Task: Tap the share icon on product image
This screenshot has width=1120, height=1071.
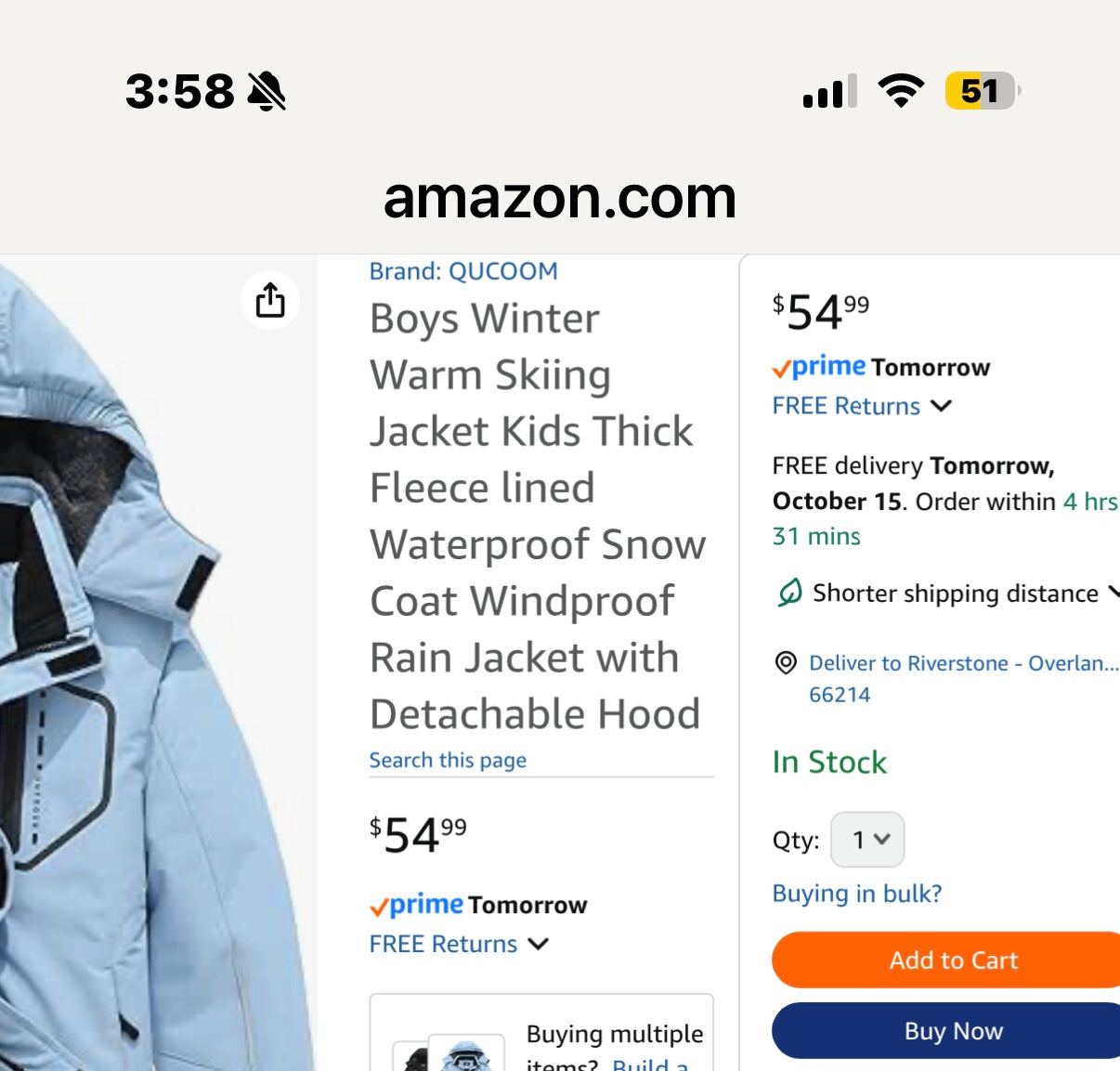Action: (270, 300)
